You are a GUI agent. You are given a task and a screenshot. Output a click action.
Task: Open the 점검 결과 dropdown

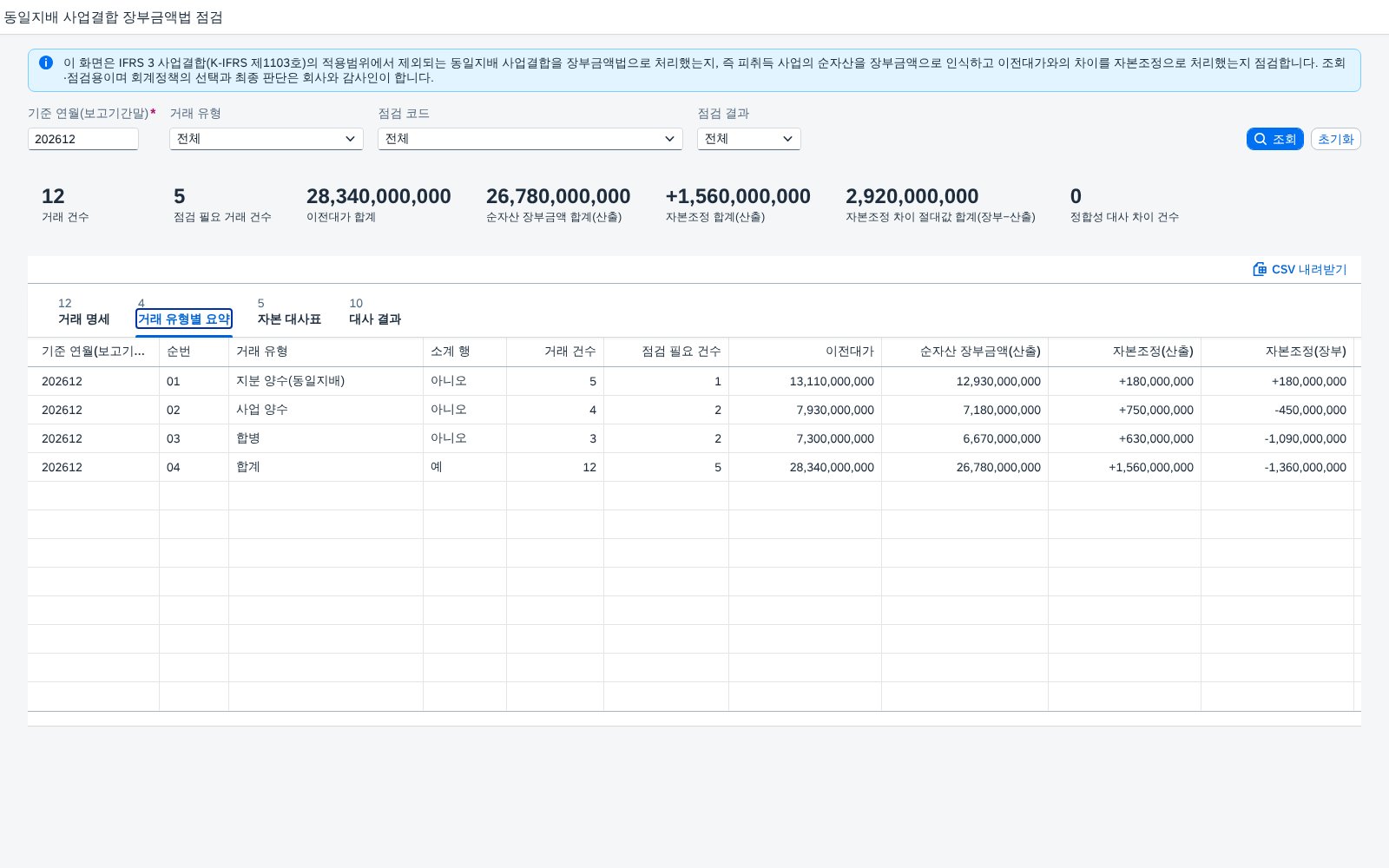[749, 139]
